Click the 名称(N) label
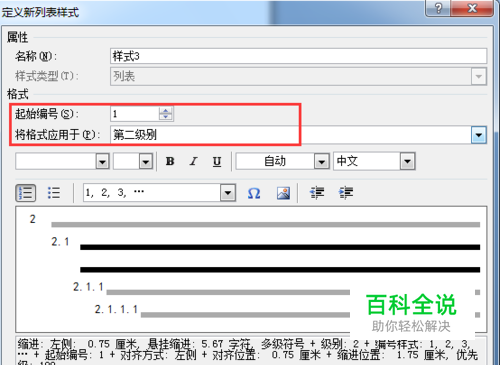The width and height of the screenshot is (500, 365). click(36, 56)
